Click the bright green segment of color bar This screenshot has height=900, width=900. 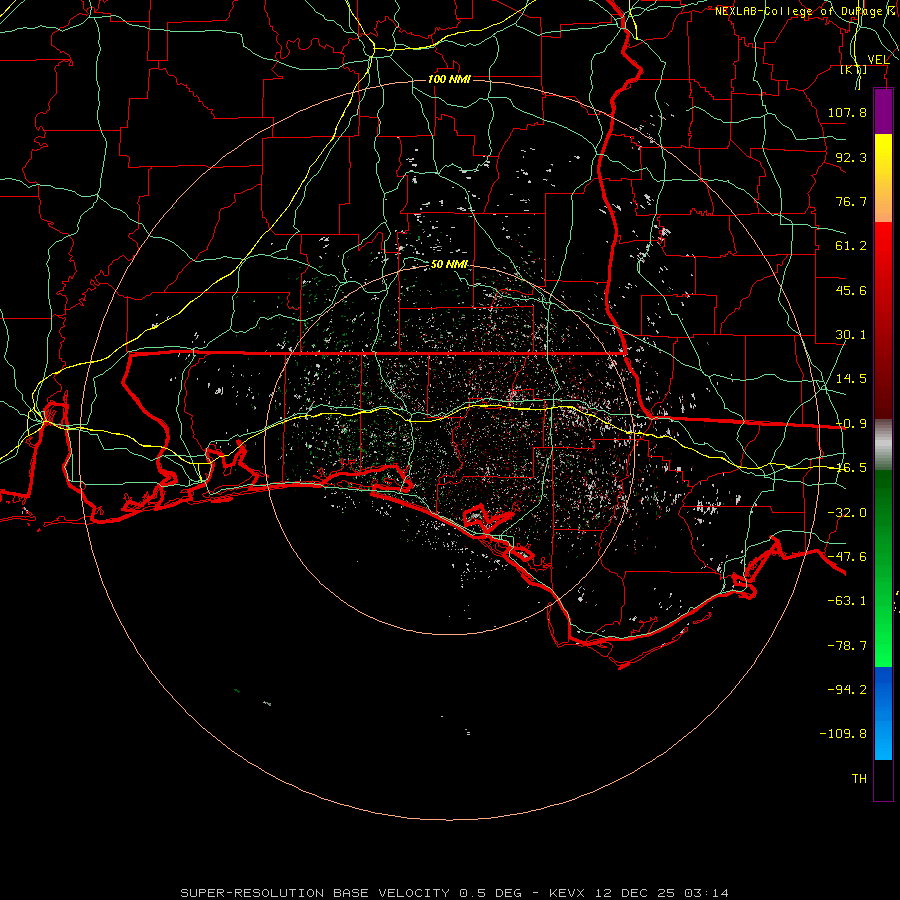point(883,637)
